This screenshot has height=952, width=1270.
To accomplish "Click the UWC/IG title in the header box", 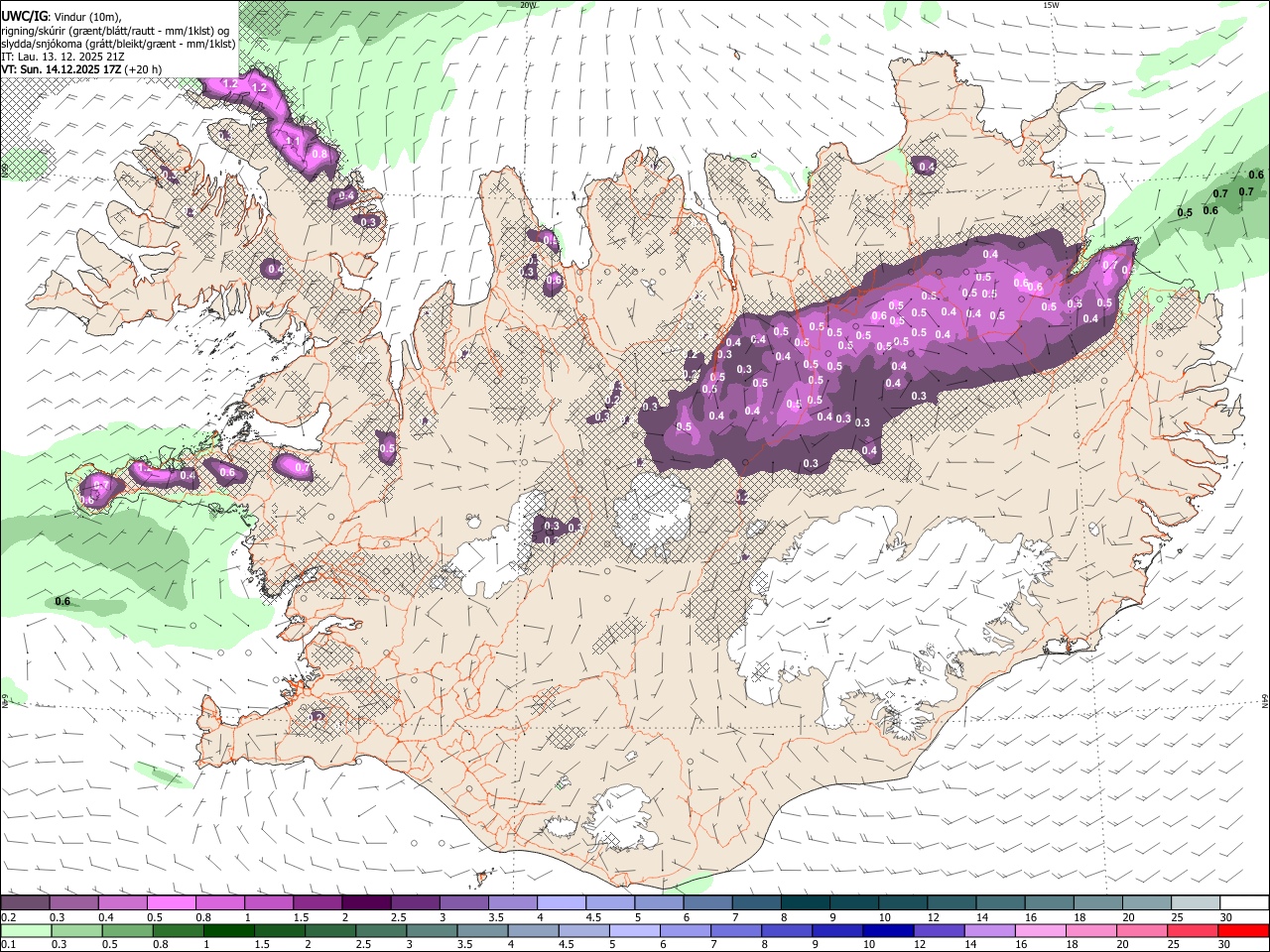I will (24, 15).
